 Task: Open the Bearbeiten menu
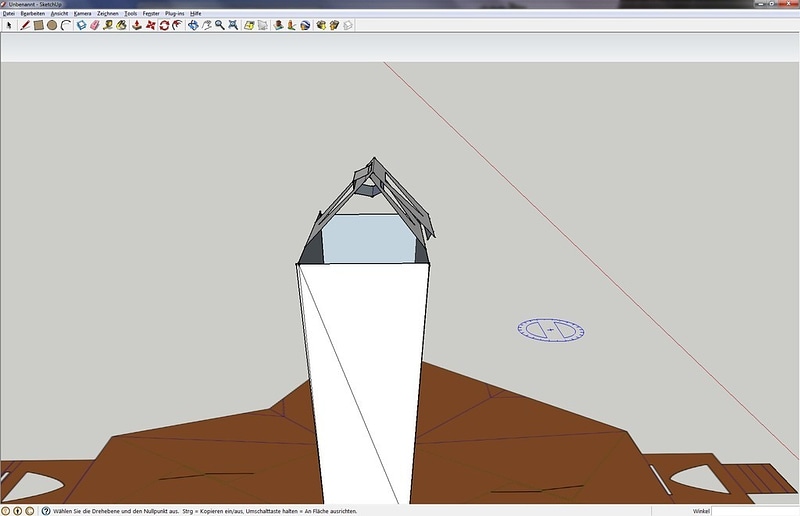33,13
